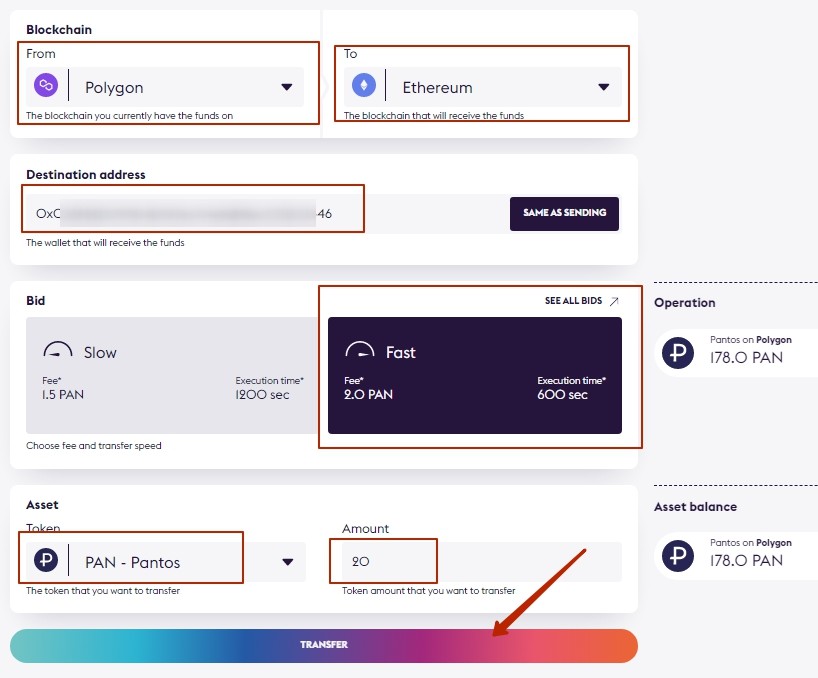Click the Fast bid speedometer icon
Screen dimensions: 818x678
[359, 350]
